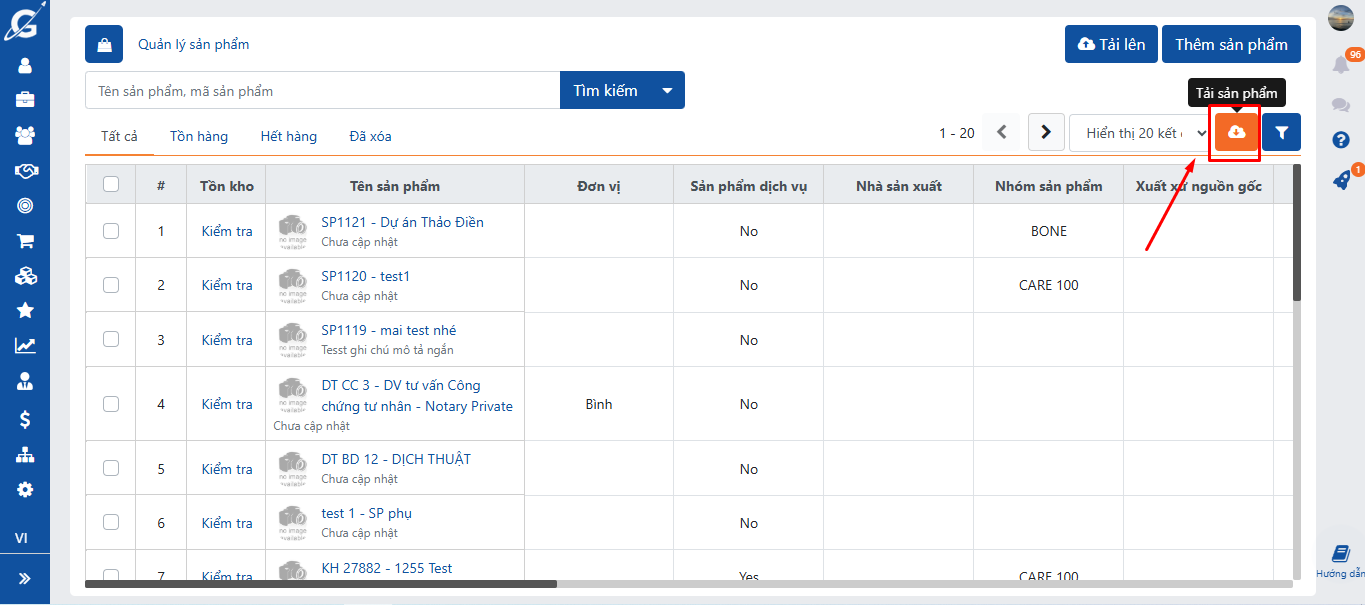Switch to the Tồn hàng tab

pos(198,136)
